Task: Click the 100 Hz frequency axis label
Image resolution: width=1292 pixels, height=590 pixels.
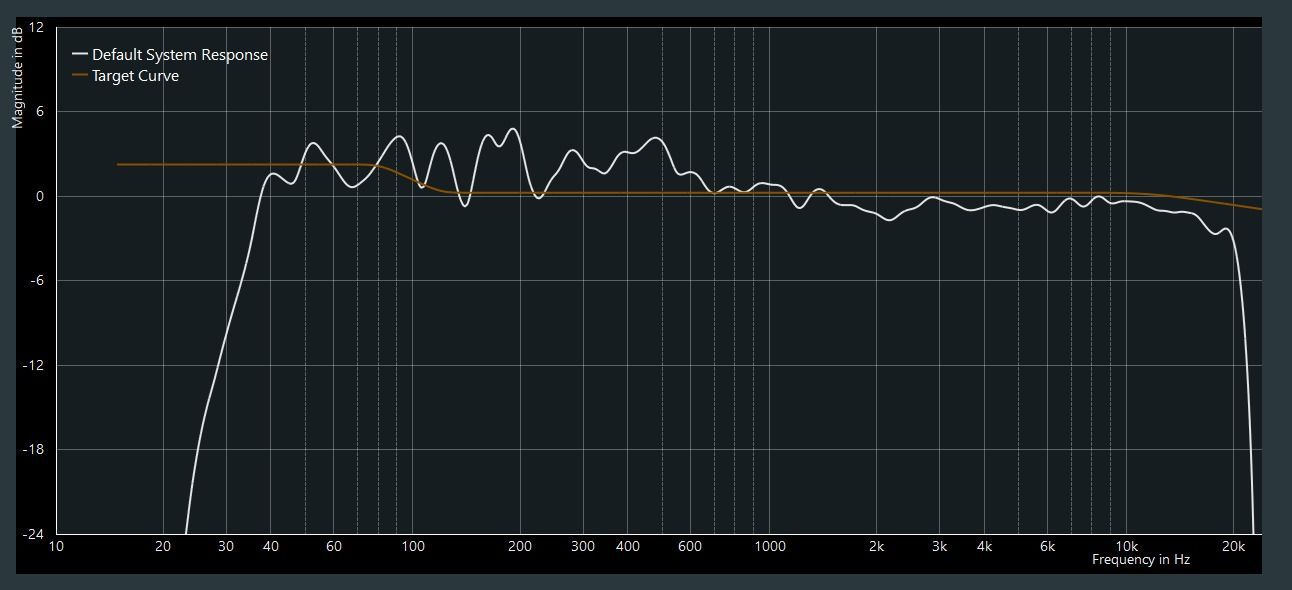Action: tap(413, 547)
